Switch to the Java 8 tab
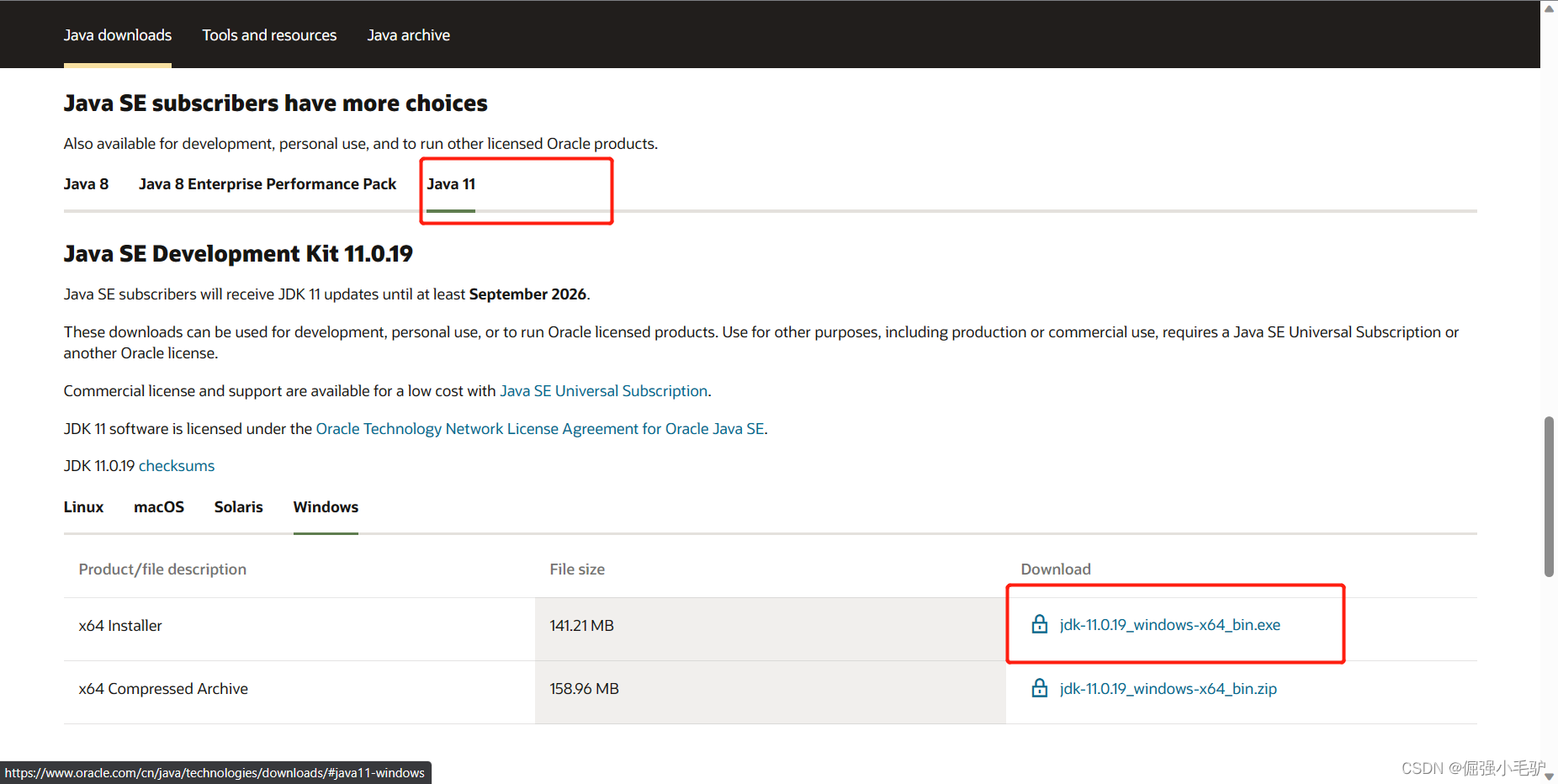 tap(86, 184)
